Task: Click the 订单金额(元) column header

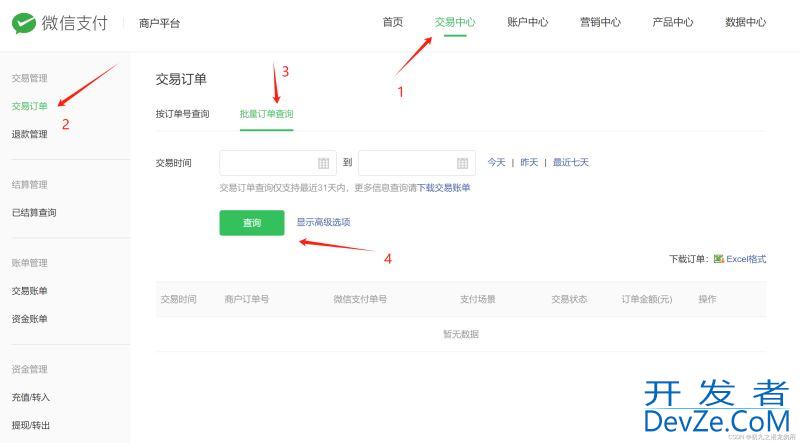Action: point(646,299)
